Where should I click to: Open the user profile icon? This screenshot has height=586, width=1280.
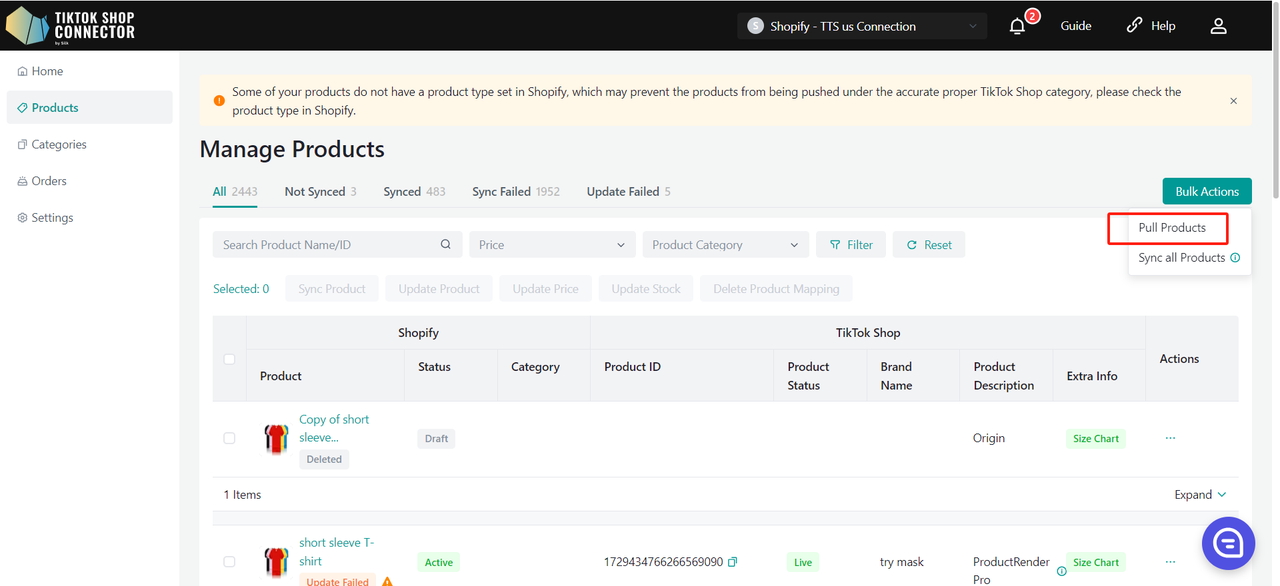point(1218,26)
